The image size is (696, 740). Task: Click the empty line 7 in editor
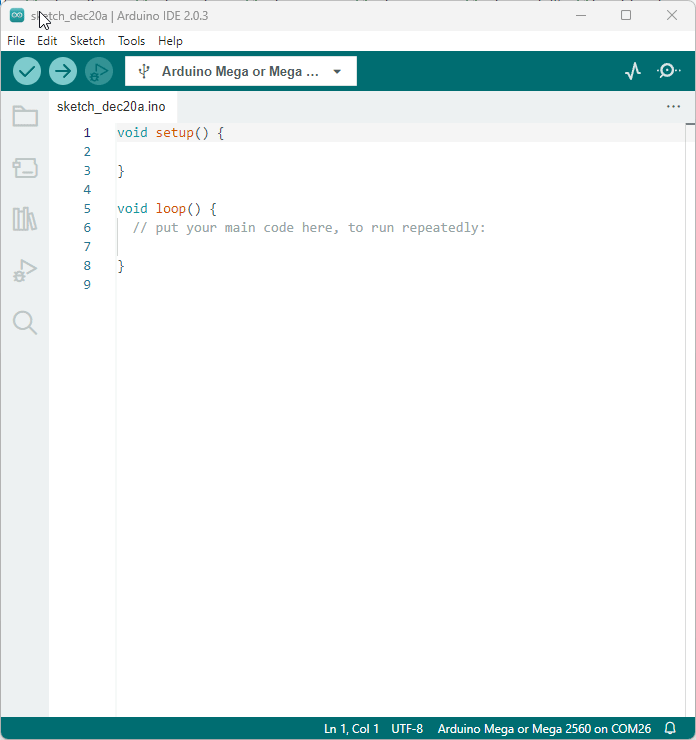coord(300,247)
